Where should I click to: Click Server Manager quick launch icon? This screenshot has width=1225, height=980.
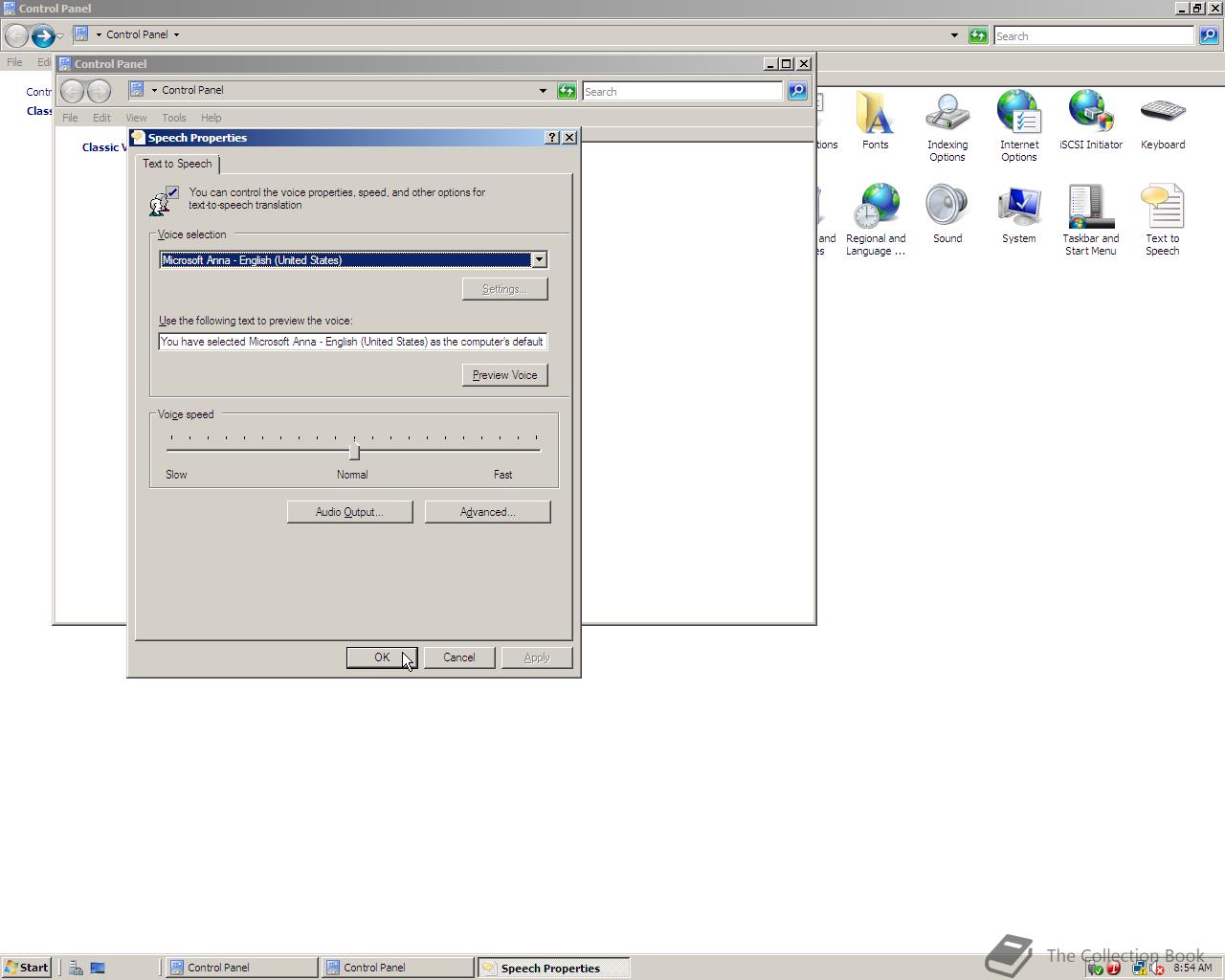tap(76, 968)
